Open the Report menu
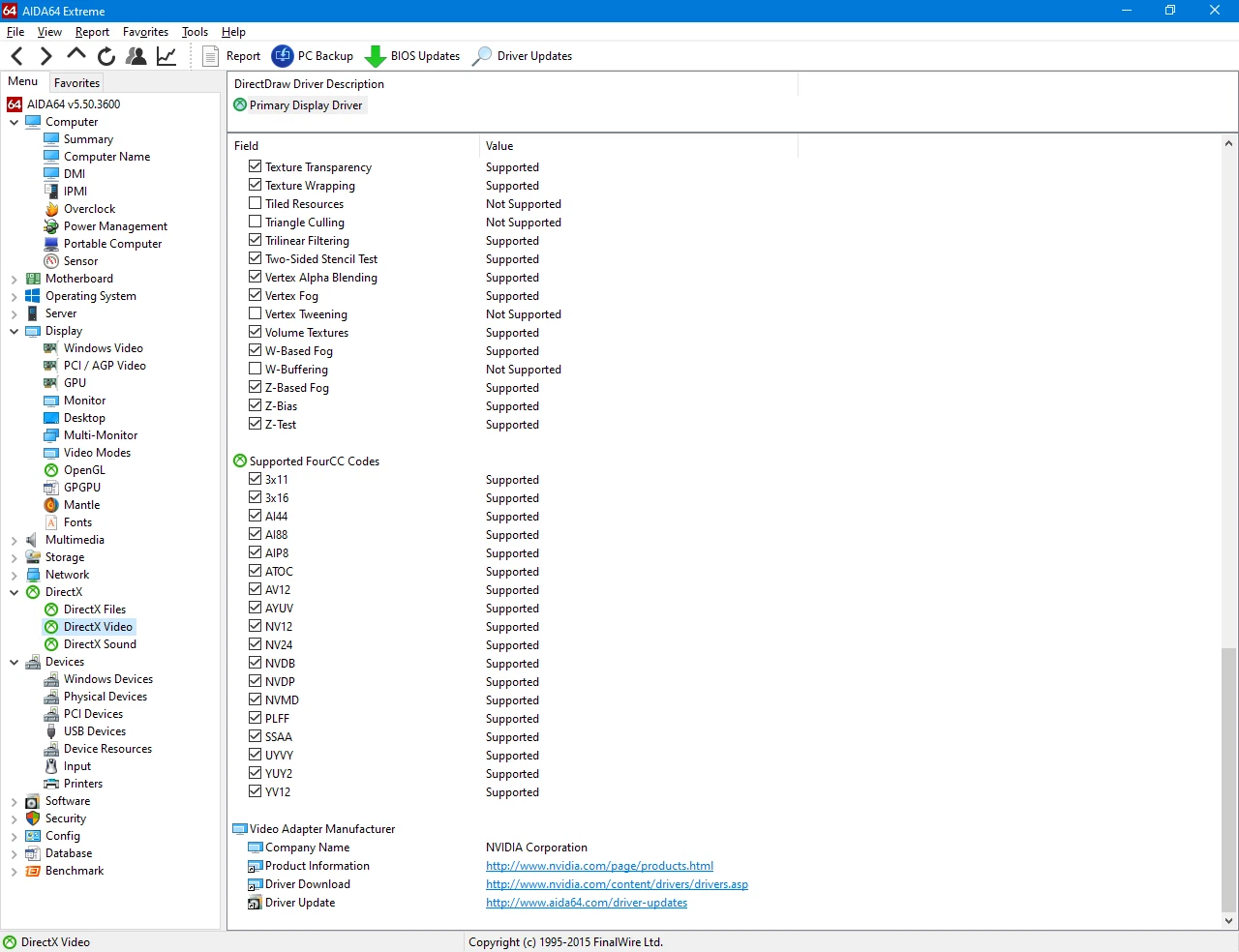The height and width of the screenshot is (952, 1239). point(92,32)
